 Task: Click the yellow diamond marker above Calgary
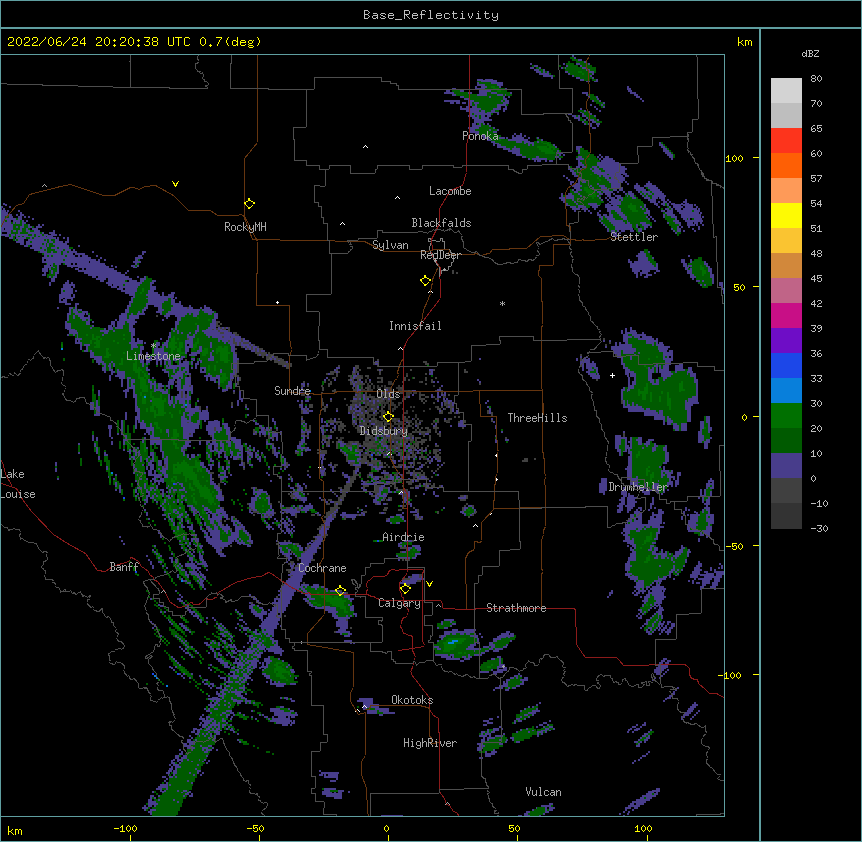pos(405,589)
